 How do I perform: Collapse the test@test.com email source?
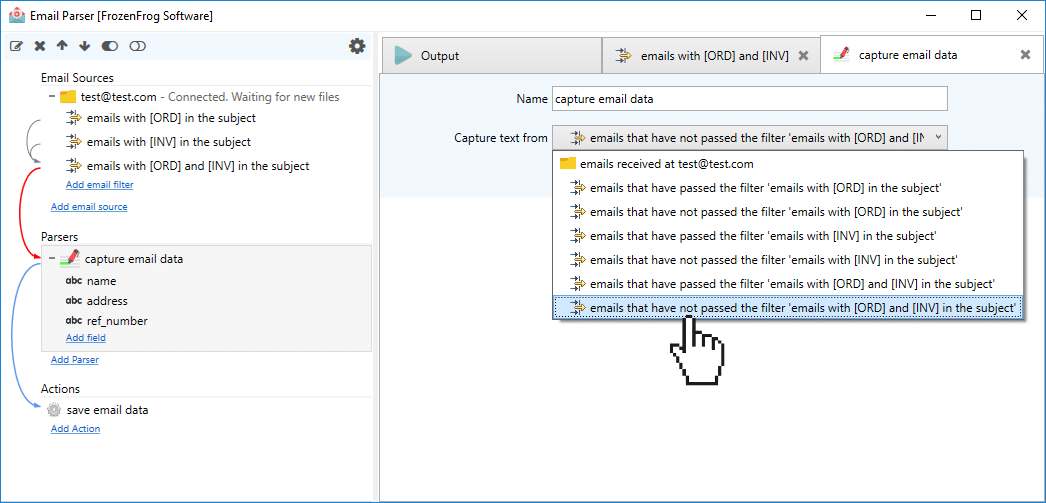tap(51, 97)
